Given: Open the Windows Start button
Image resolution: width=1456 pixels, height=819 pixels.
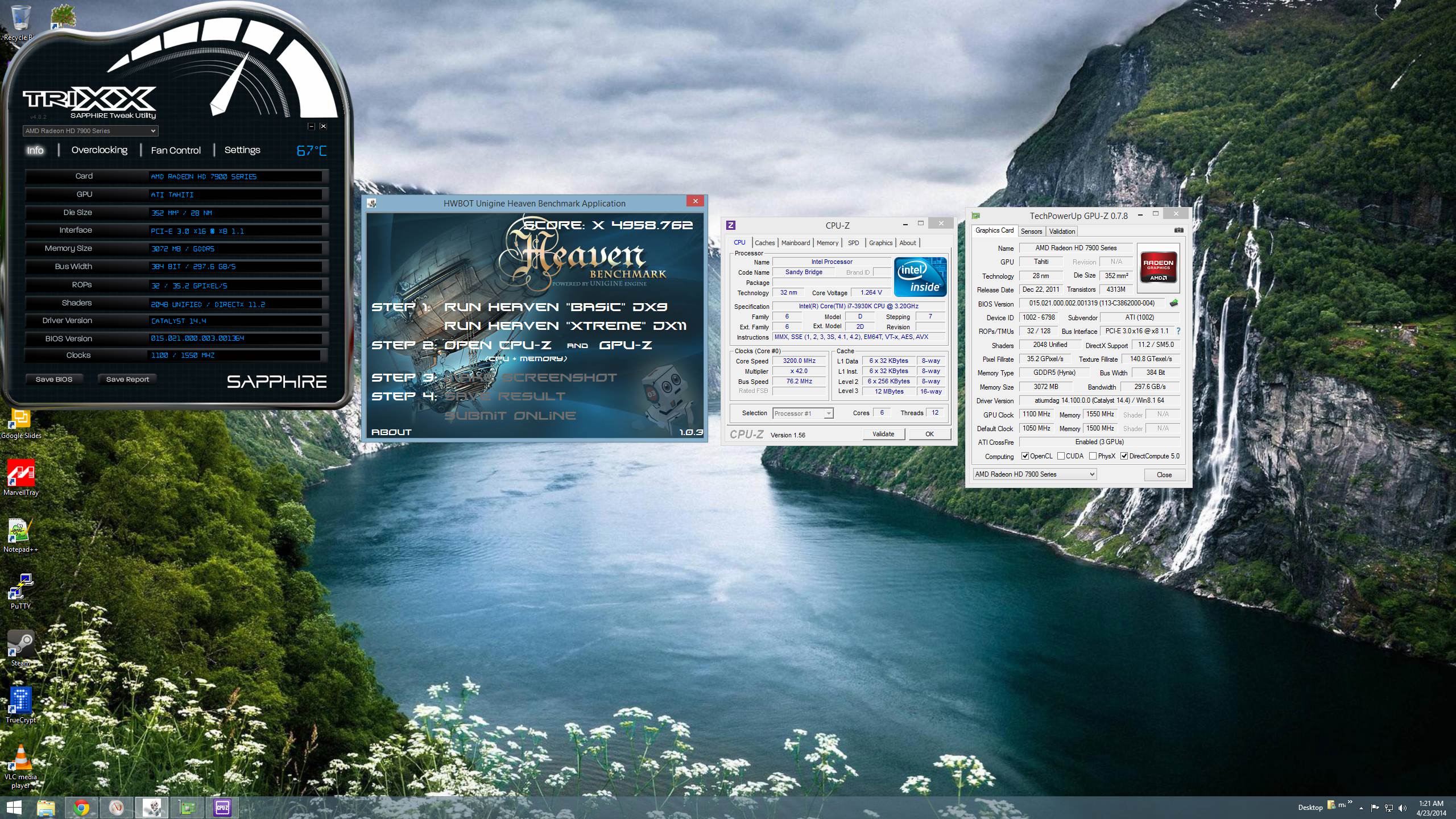Looking at the screenshot, I should point(14,808).
